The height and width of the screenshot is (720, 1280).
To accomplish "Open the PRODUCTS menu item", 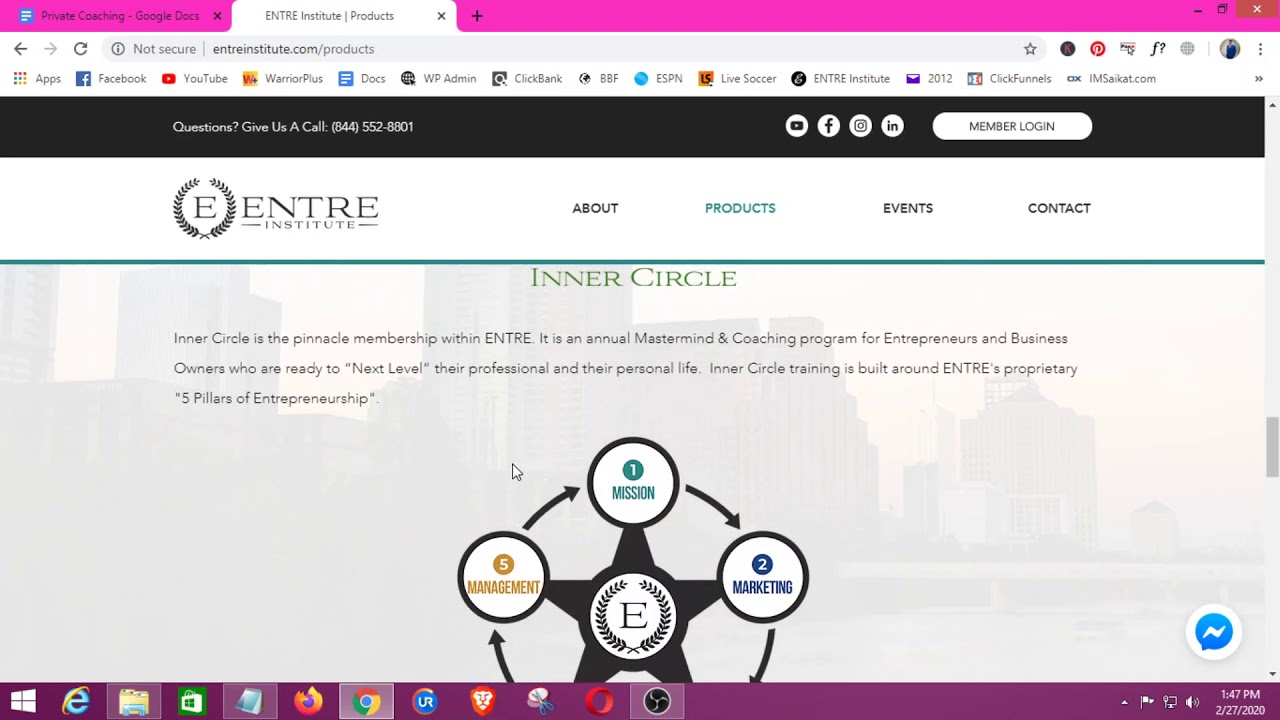I will click(x=740, y=208).
